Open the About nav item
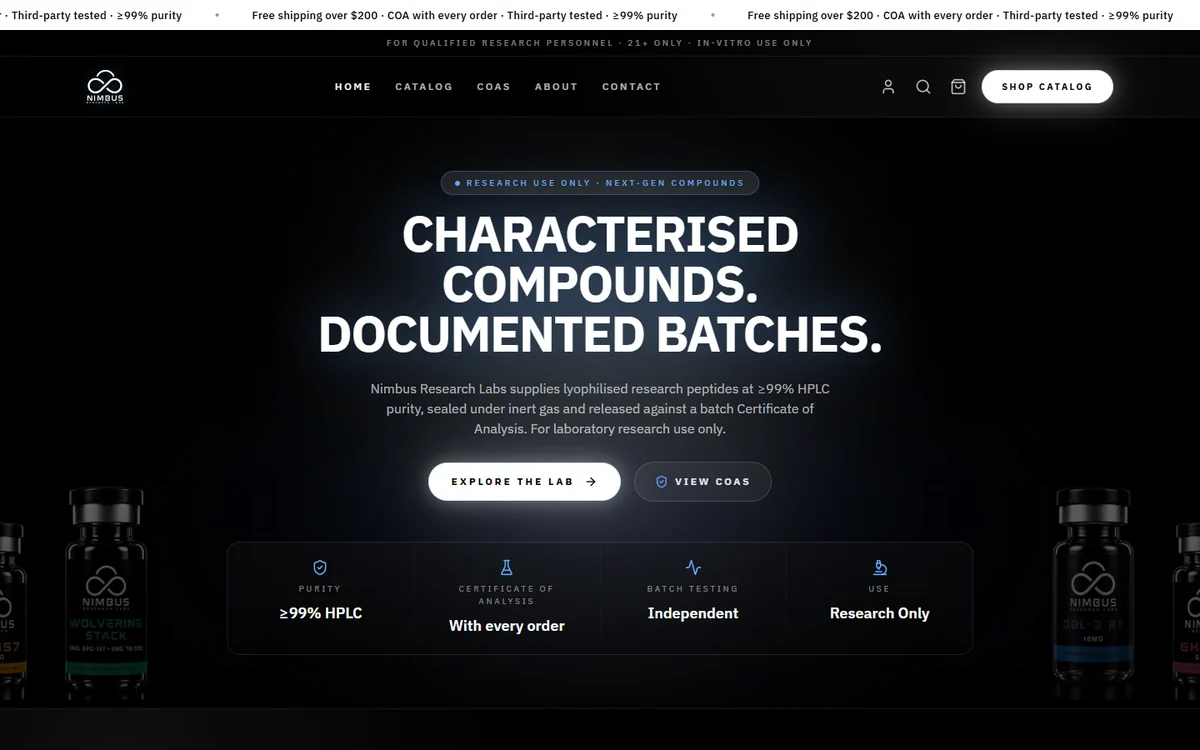The width and height of the screenshot is (1200, 750). tap(556, 87)
